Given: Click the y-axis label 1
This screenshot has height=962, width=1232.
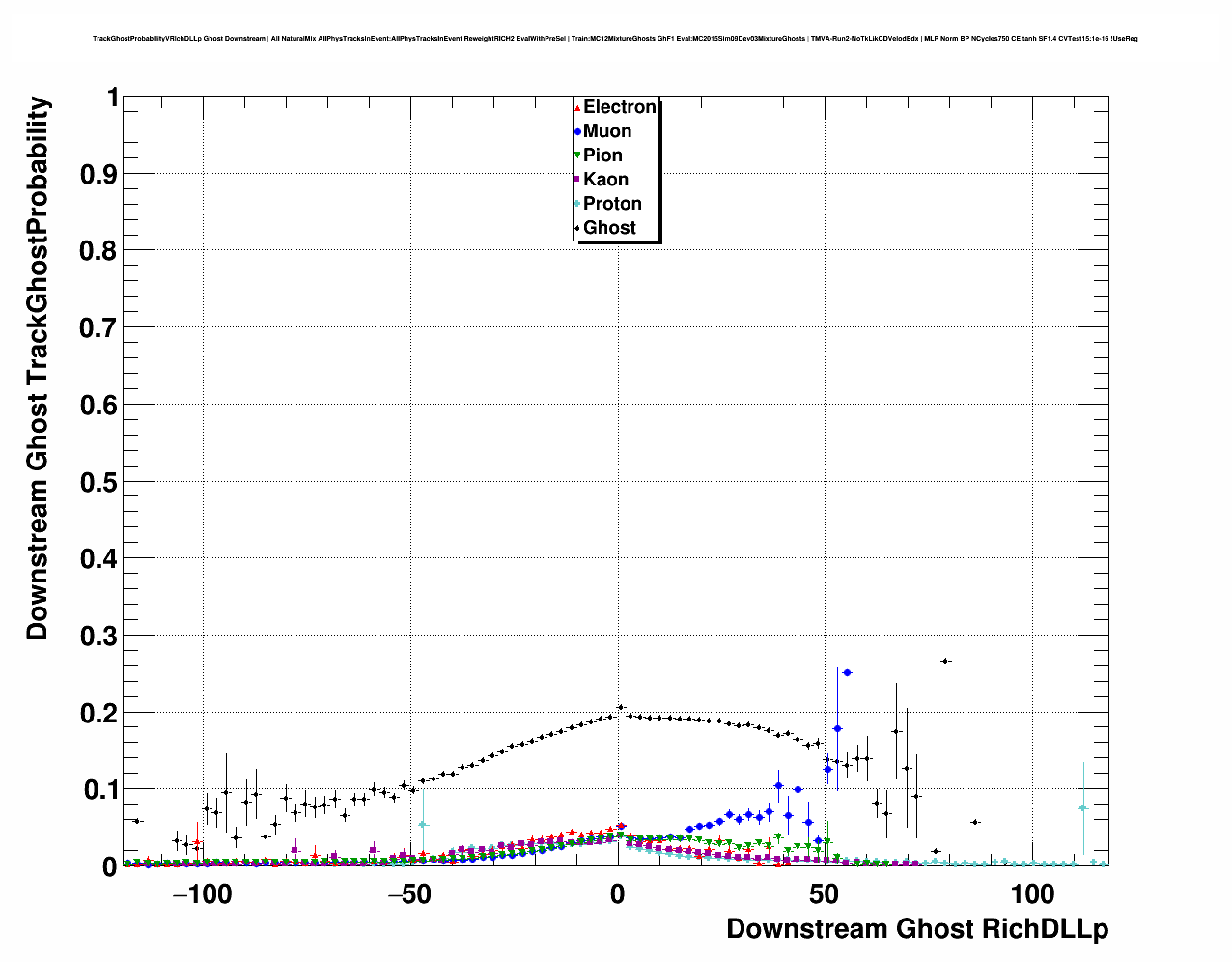Looking at the screenshot, I should (x=113, y=98).
